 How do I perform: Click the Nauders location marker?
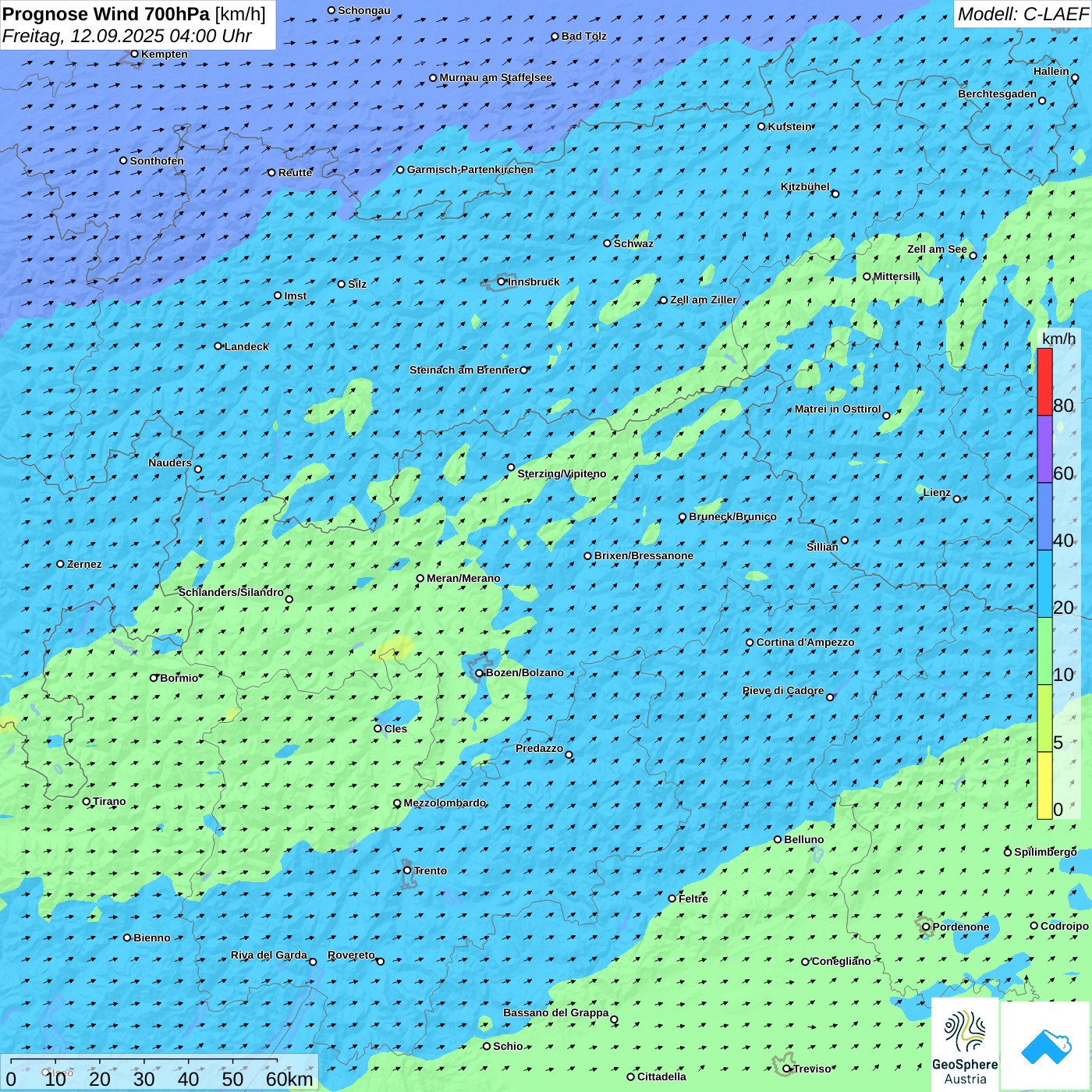198,469
